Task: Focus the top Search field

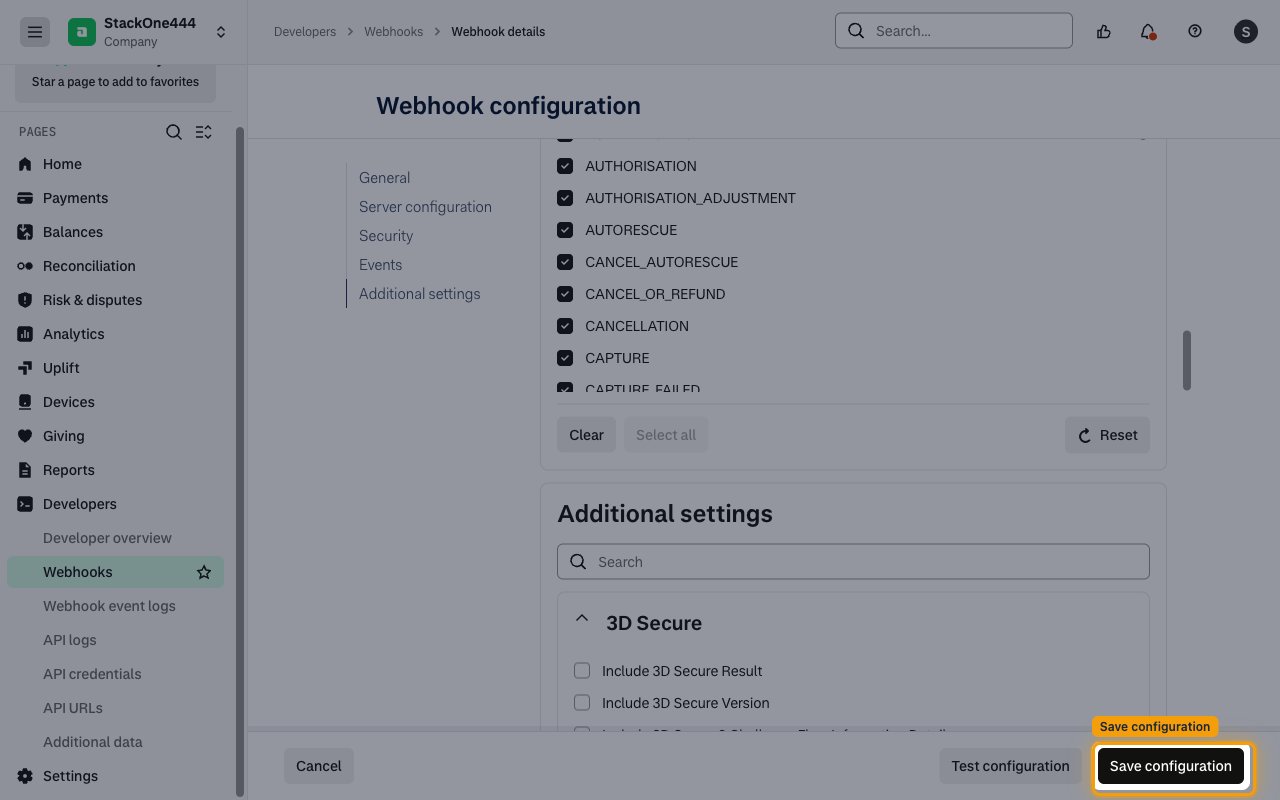Action: click(954, 31)
